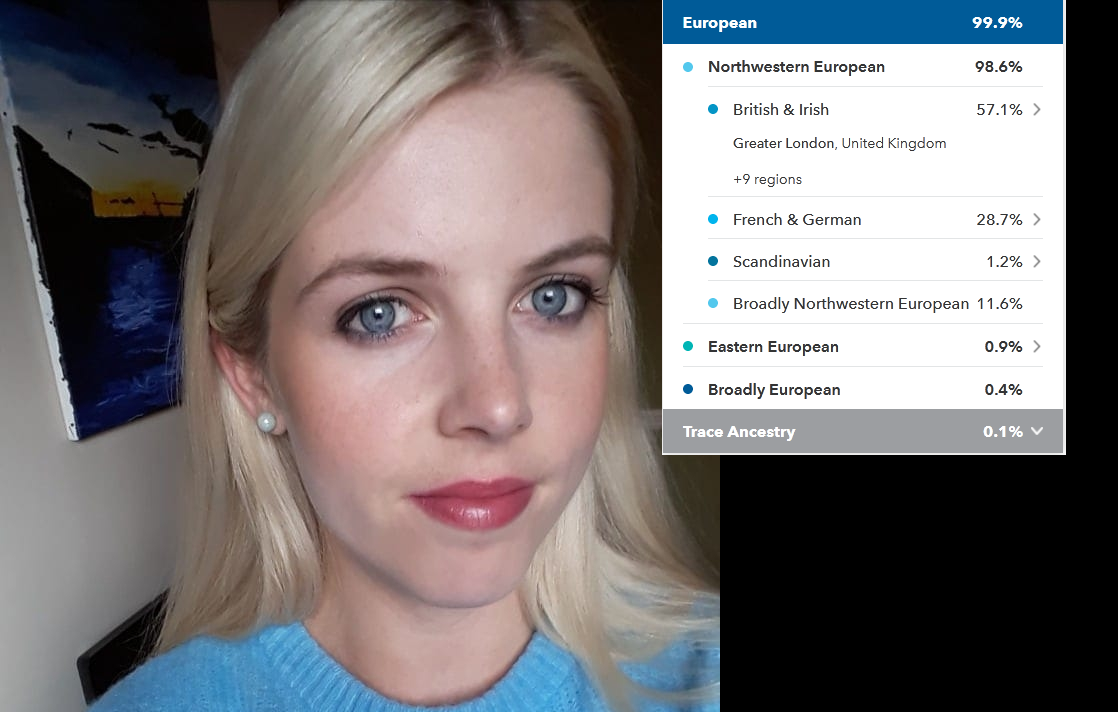Select the Broadly Northwestern European label
1118x712 pixels.
click(850, 304)
